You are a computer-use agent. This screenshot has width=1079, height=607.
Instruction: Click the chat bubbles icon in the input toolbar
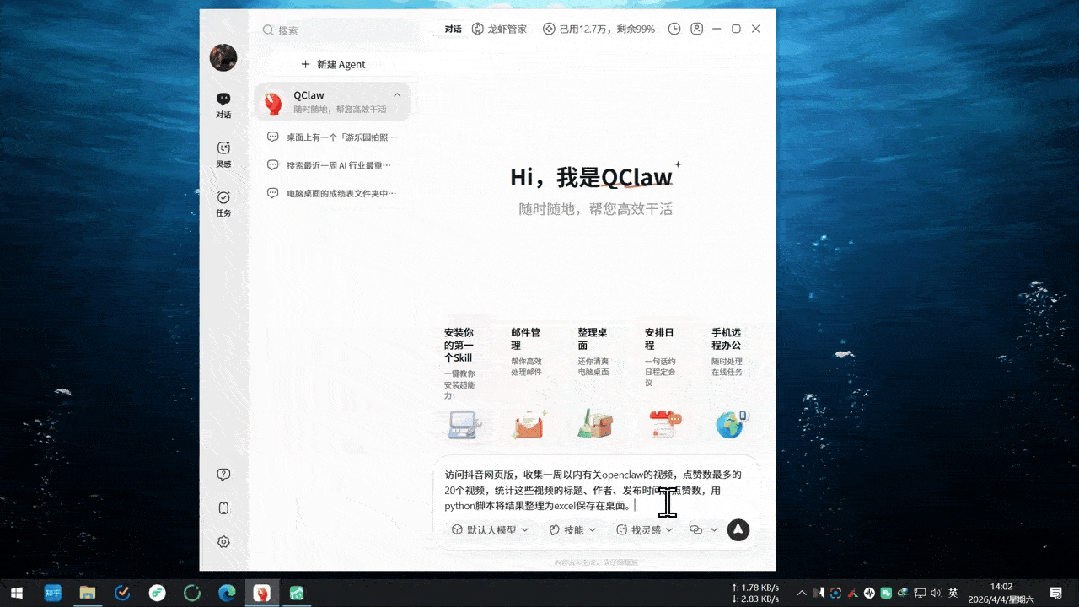coord(696,530)
